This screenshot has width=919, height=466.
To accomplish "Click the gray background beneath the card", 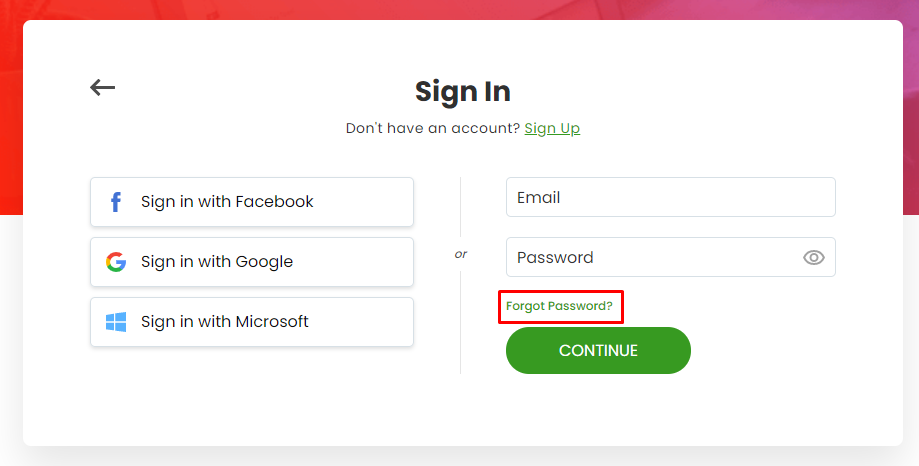I will coord(460,457).
